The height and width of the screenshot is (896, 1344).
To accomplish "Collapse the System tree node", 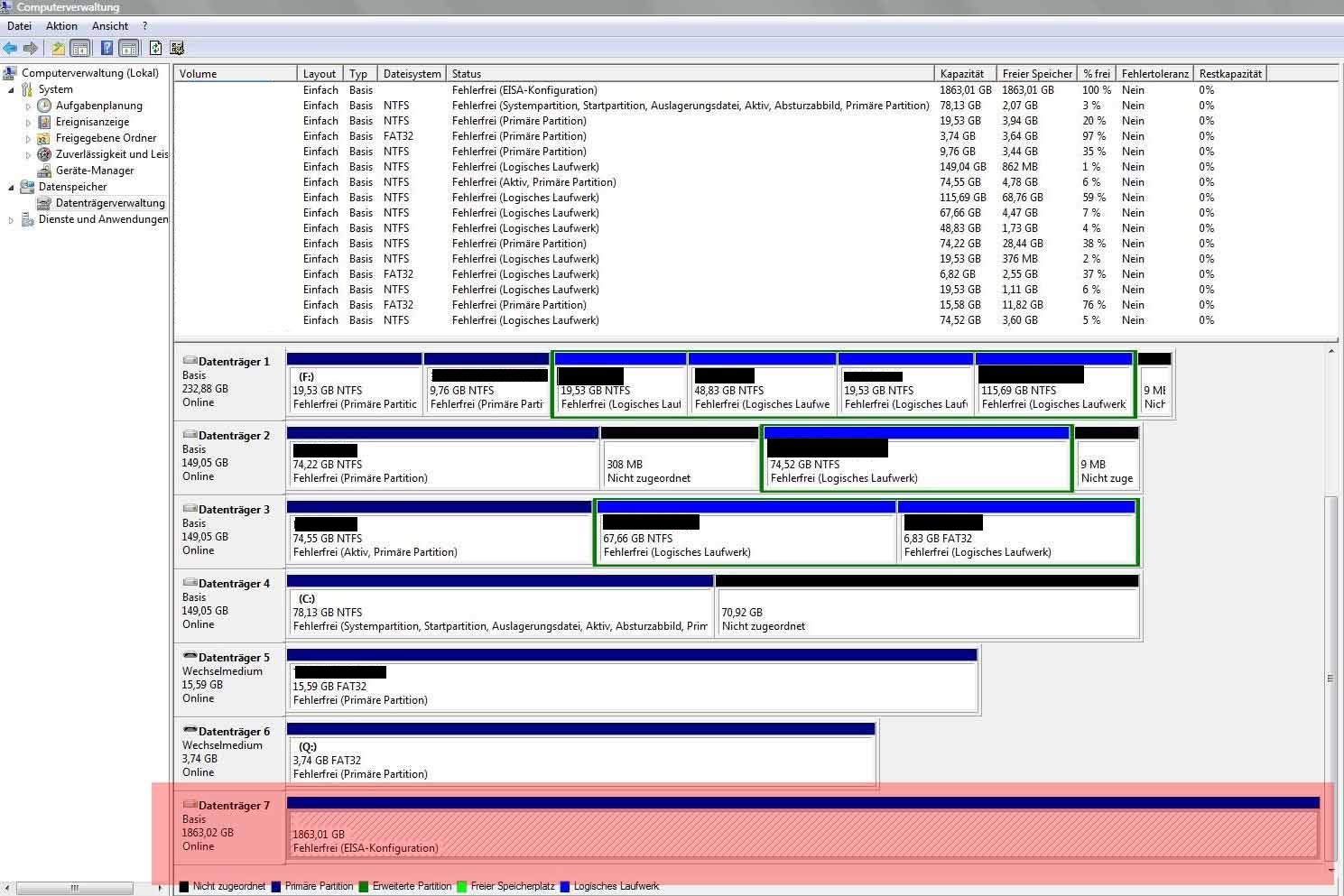I will coord(11,89).
